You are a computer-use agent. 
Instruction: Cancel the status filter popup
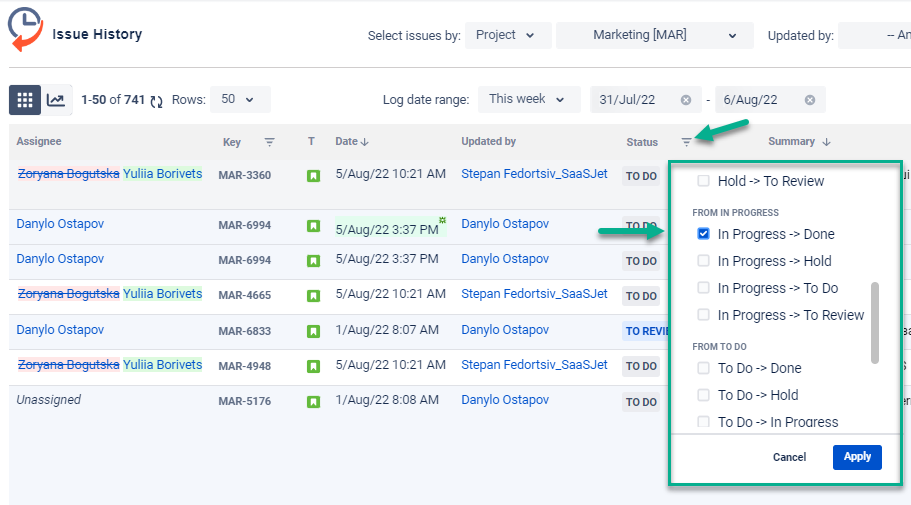[x=789, y=457]
